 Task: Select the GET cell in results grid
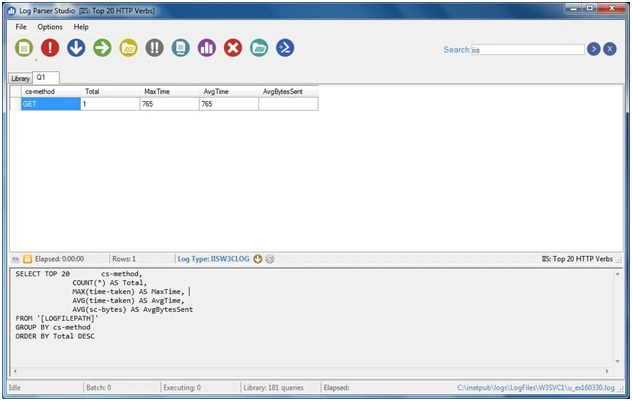pos(51,104)
